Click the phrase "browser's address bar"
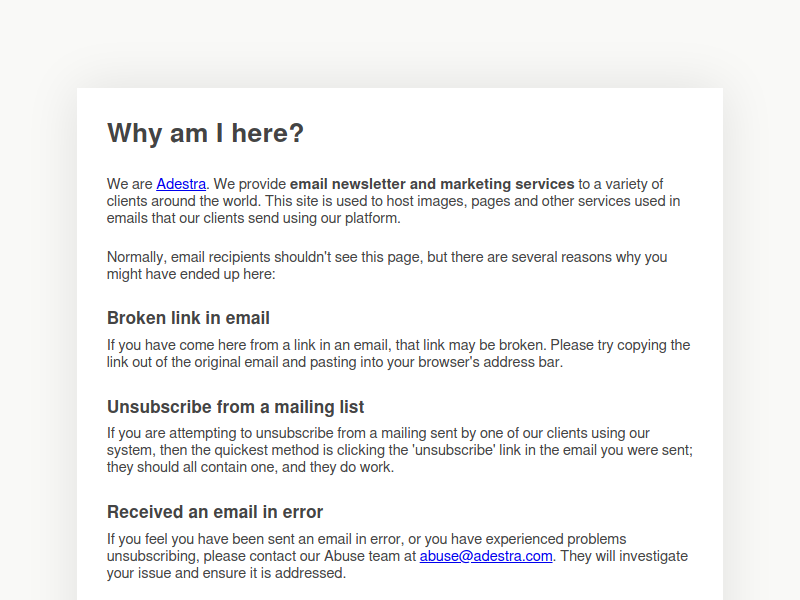This screenshot has height=600, width=800. coord(490,362)
